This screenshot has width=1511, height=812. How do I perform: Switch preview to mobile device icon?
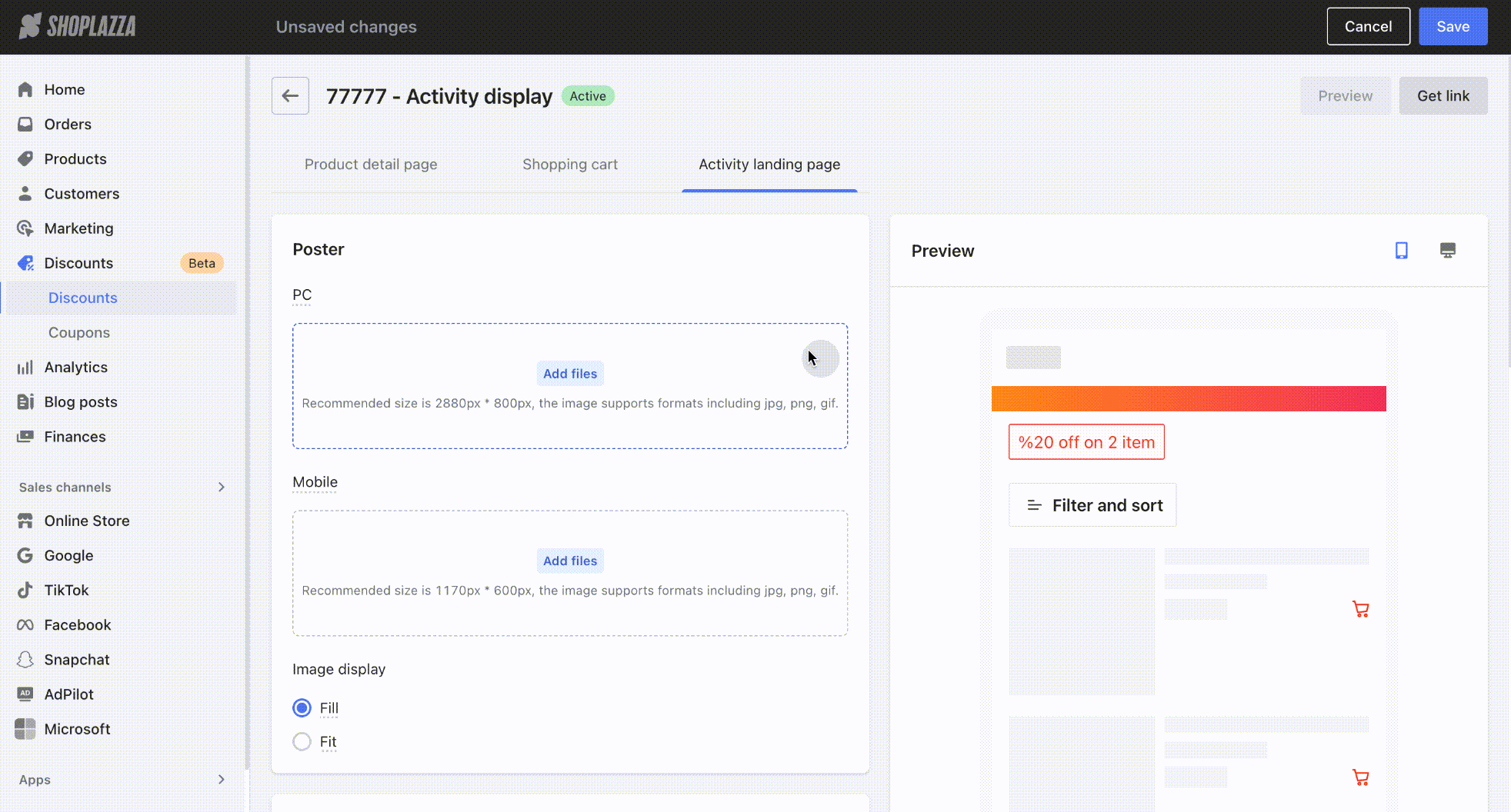pos(1401,251)
